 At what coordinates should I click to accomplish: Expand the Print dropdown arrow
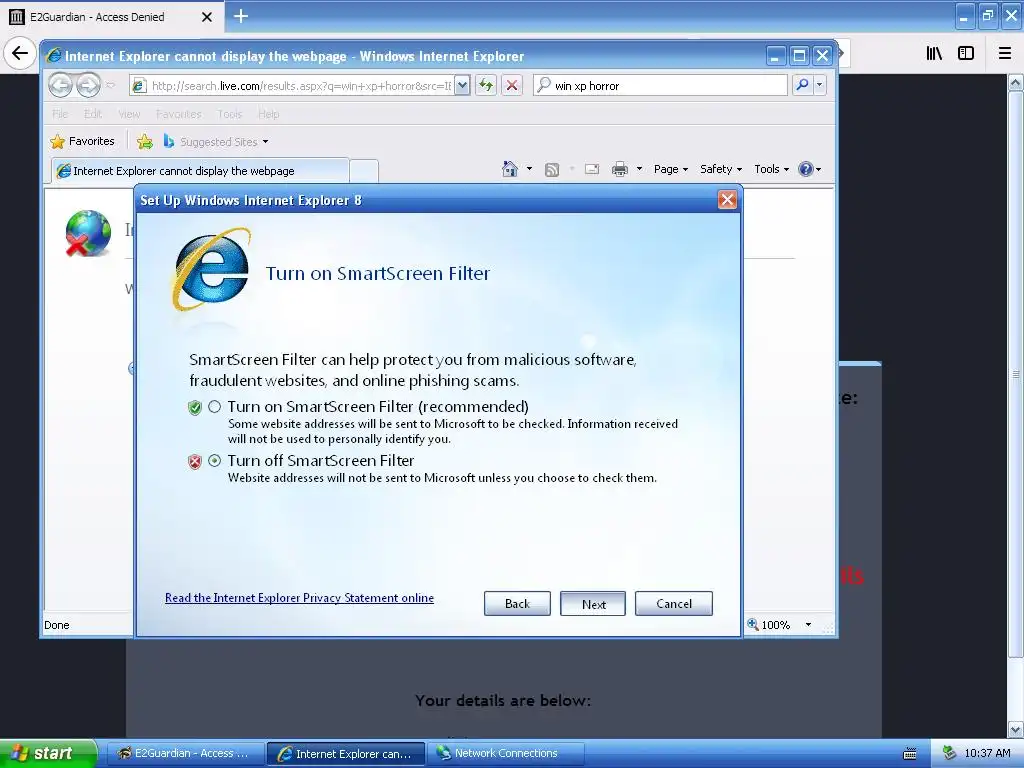[x=639, y=169]
